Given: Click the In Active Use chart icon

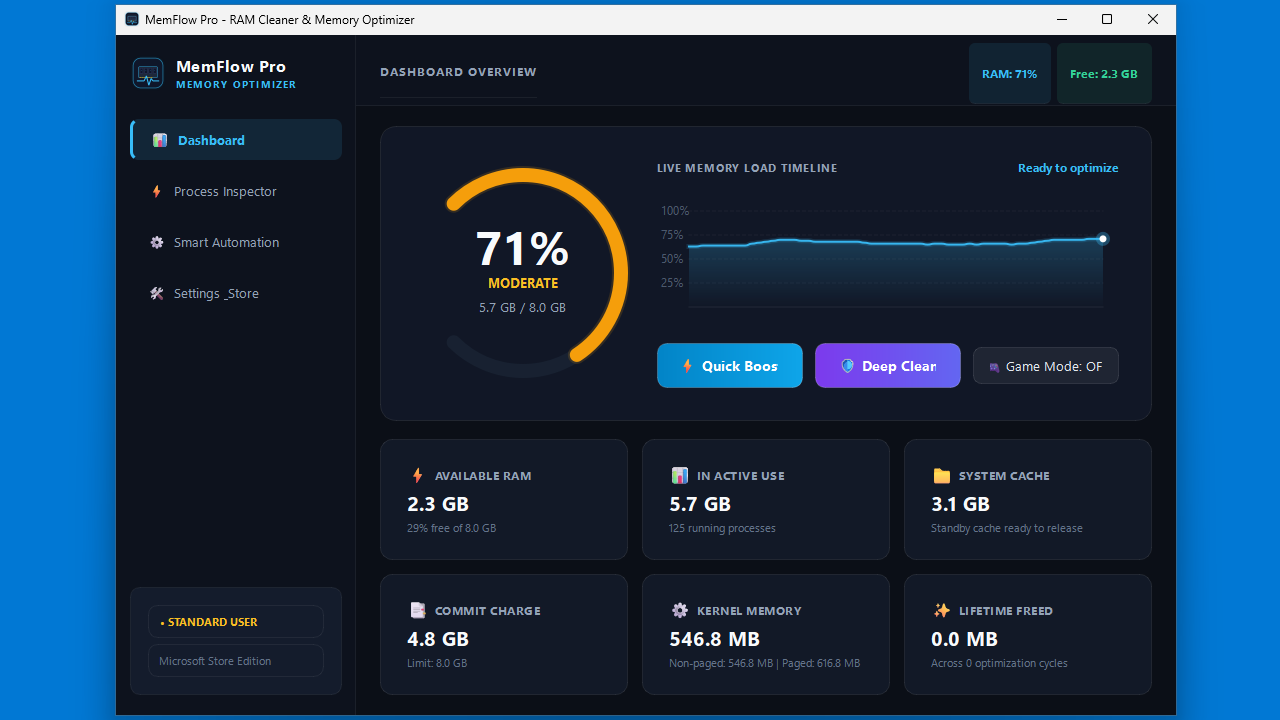Looking at the screenshot, I should click(x=680, y=476).
